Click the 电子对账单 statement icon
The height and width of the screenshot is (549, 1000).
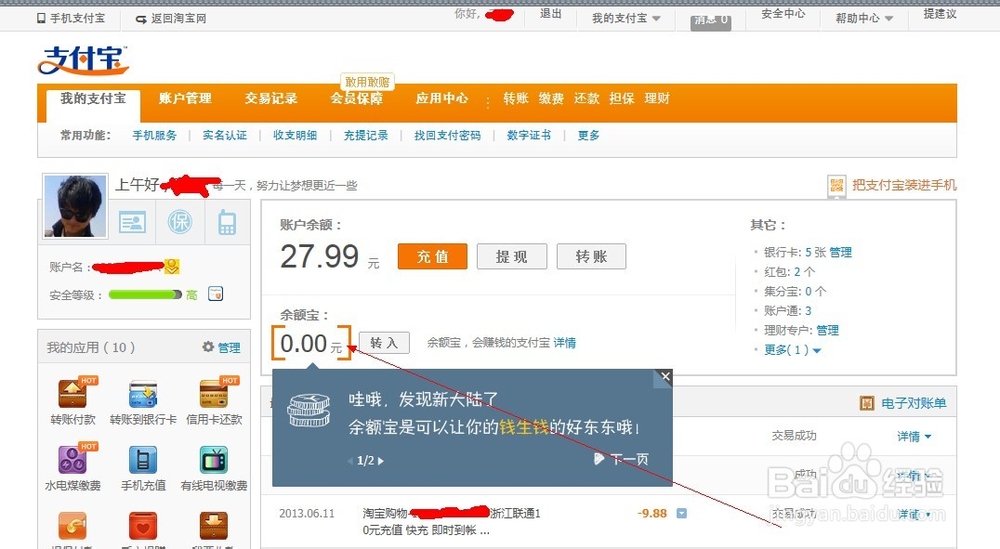click(867, 403)
